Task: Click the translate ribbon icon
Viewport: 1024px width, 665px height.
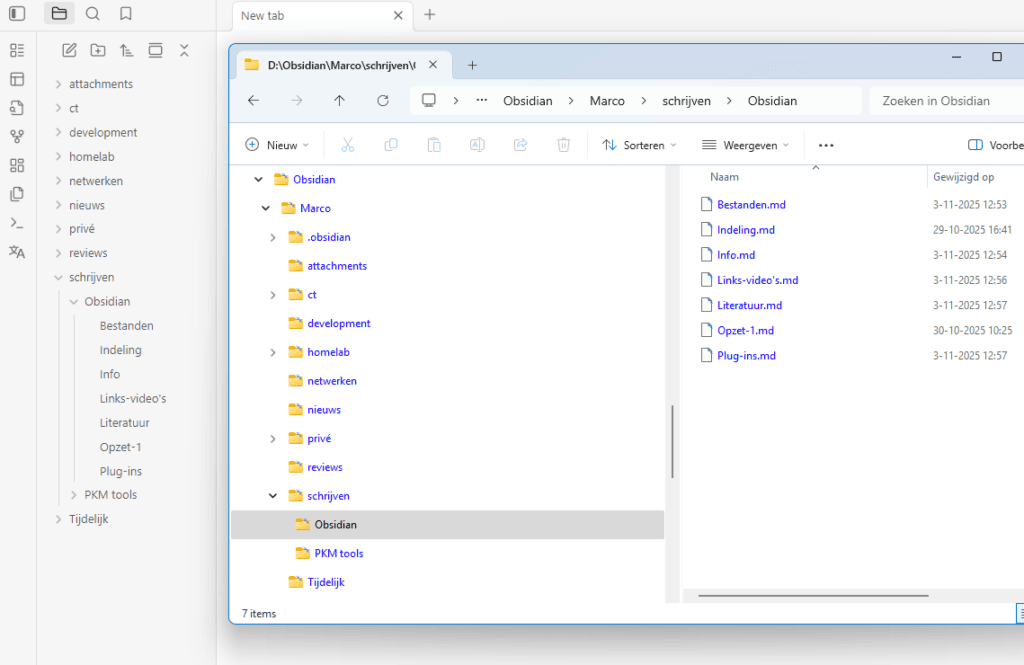Action: pos(17,251)
